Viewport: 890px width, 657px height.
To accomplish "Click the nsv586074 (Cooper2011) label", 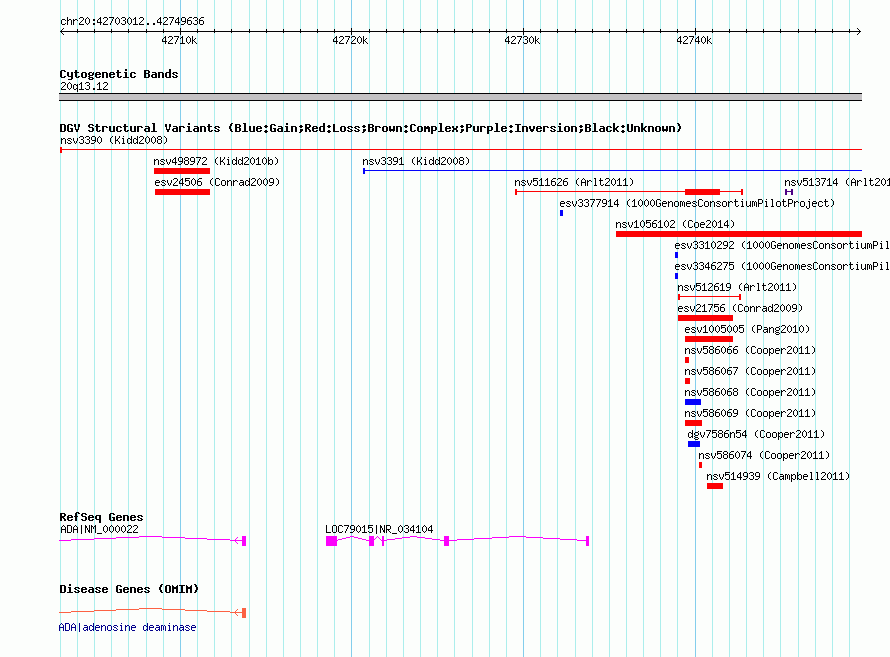I will tap(764, 455).
